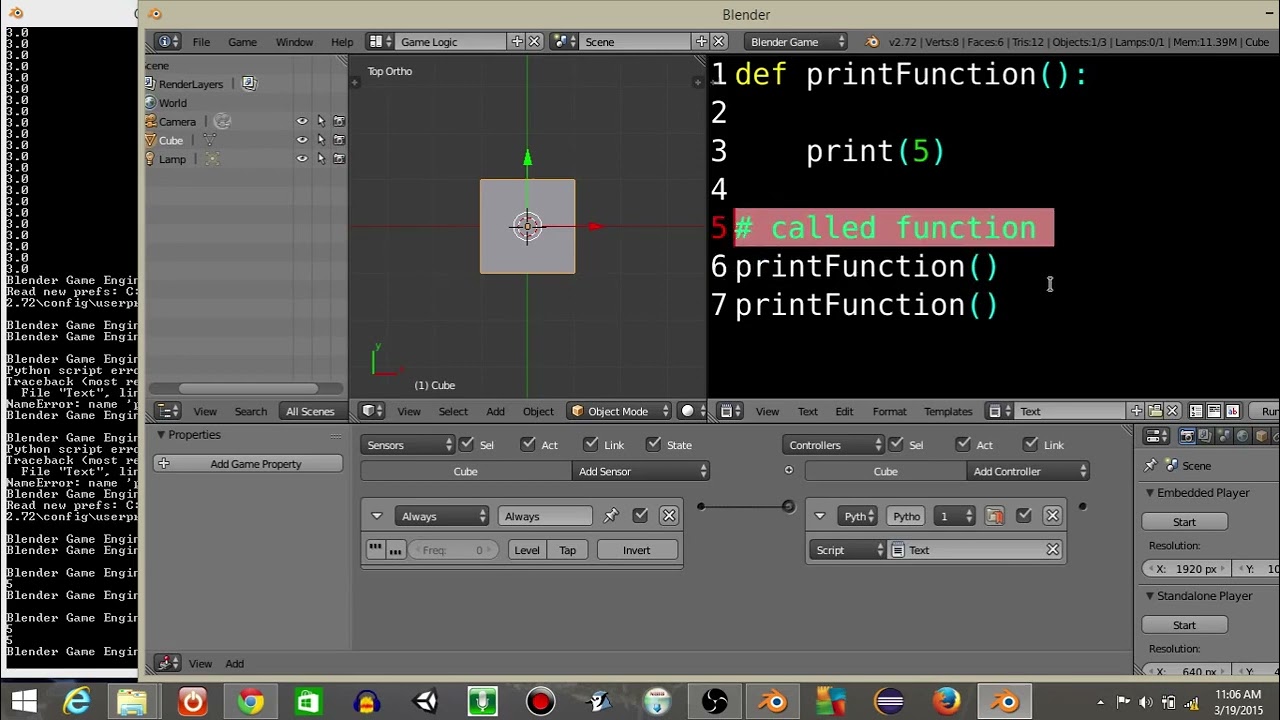Toggle priority flag icon on Python controller

pos(994,516)
